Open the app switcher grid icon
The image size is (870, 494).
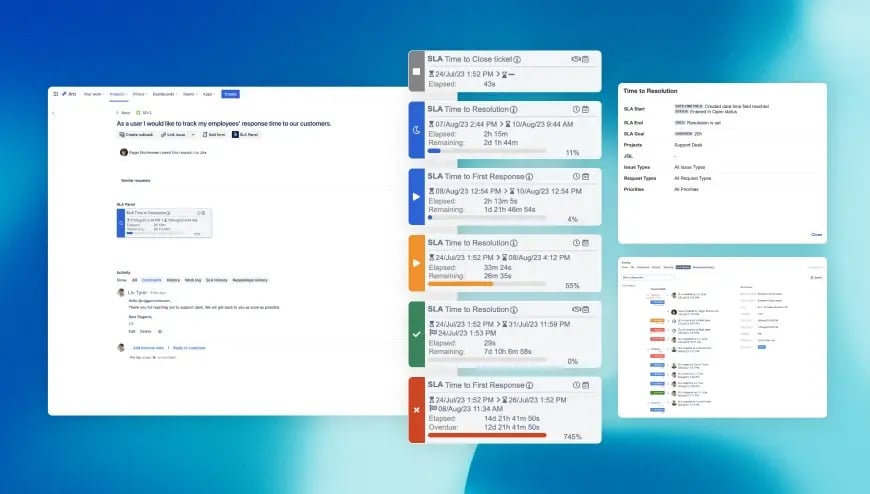tap(55, 94)
